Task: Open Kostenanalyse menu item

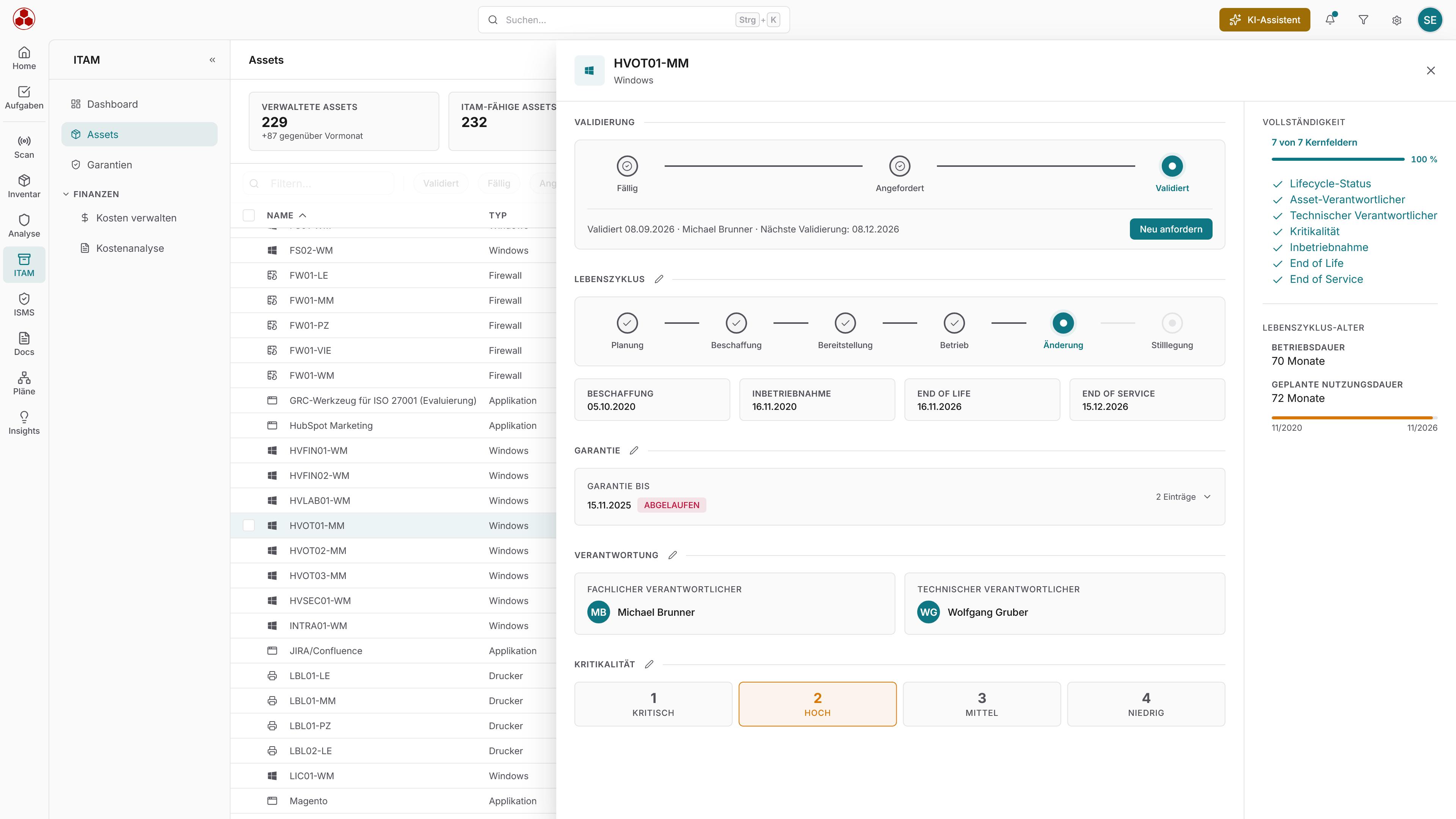Action: tap(139, 248)
